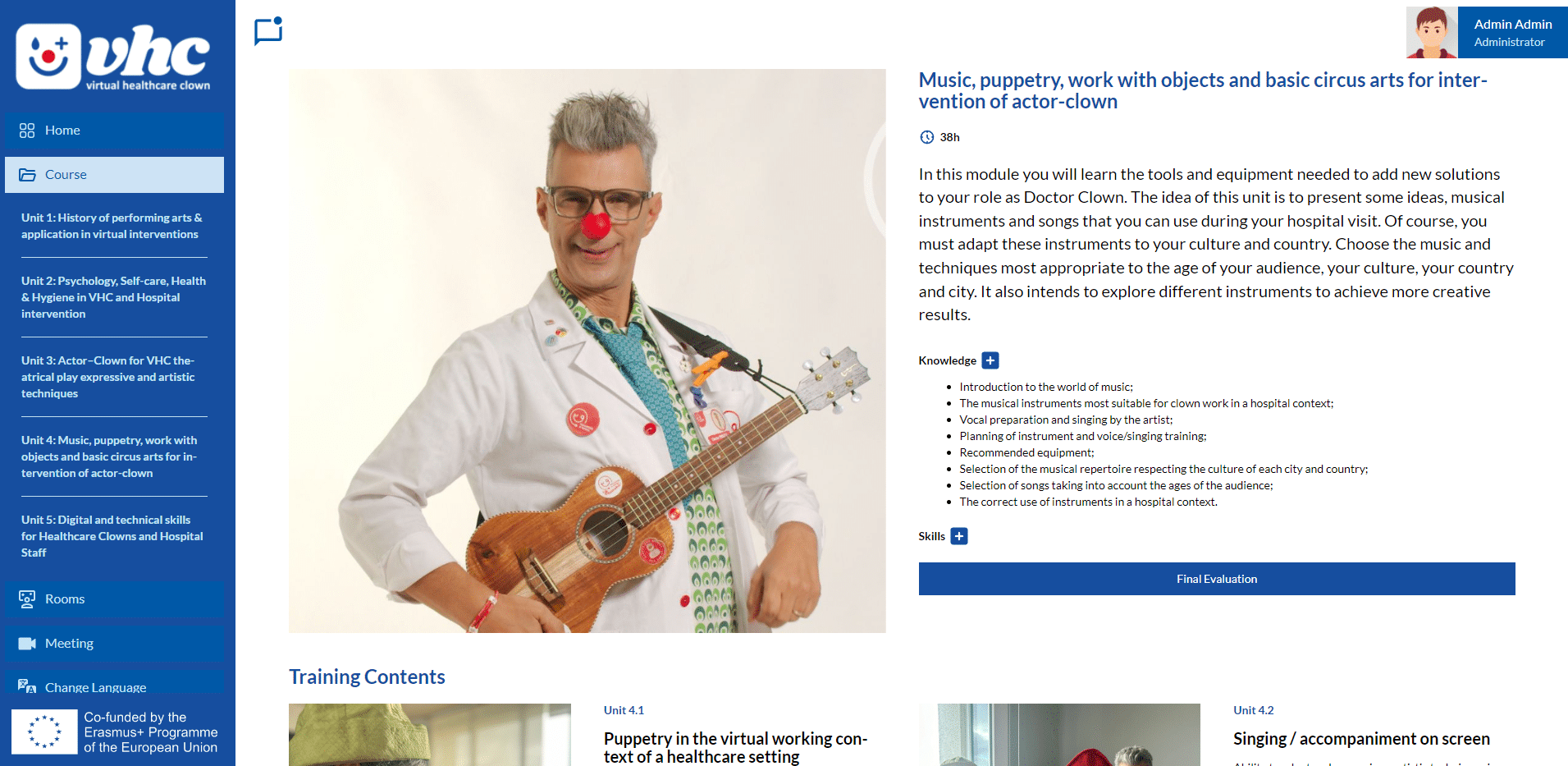1568x766 pixels.
Task: Collapse the Knowledge section plus button
Action: tap(990, 360)
